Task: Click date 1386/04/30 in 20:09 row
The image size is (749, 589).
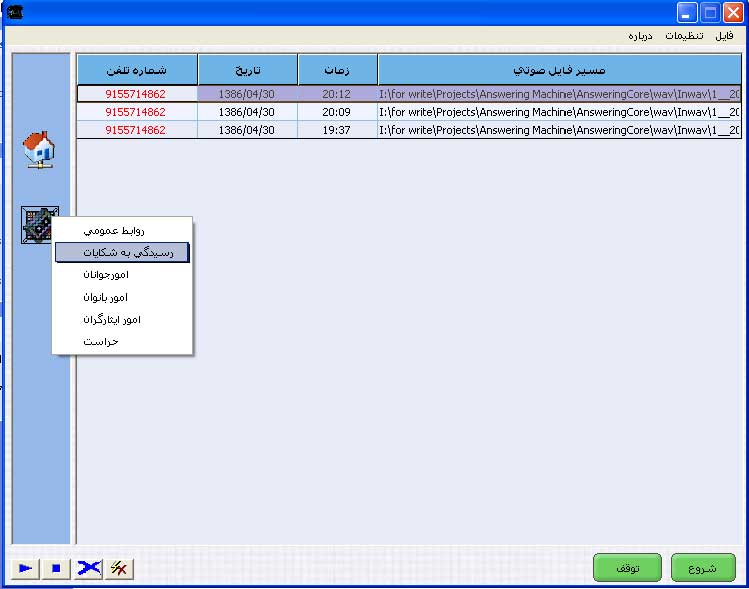Action: [247, 112]
